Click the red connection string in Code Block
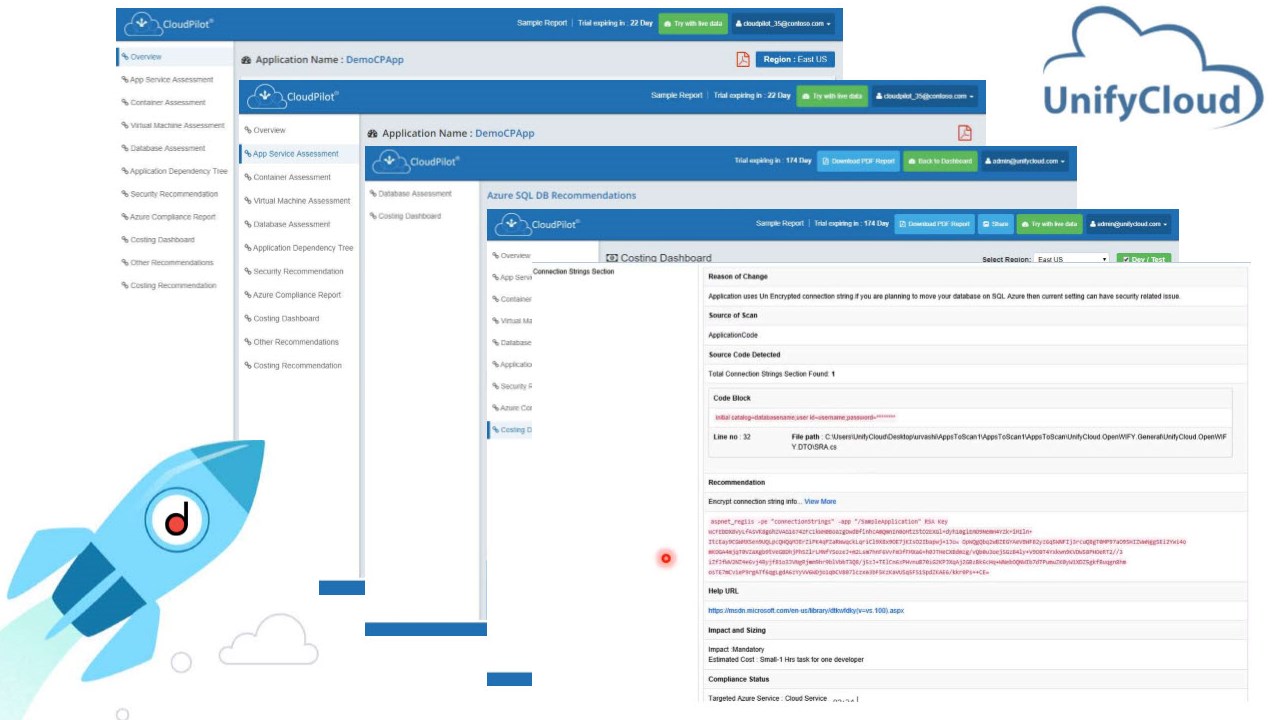This screenshot has height=720, width=1280. [x=805, y=417]
